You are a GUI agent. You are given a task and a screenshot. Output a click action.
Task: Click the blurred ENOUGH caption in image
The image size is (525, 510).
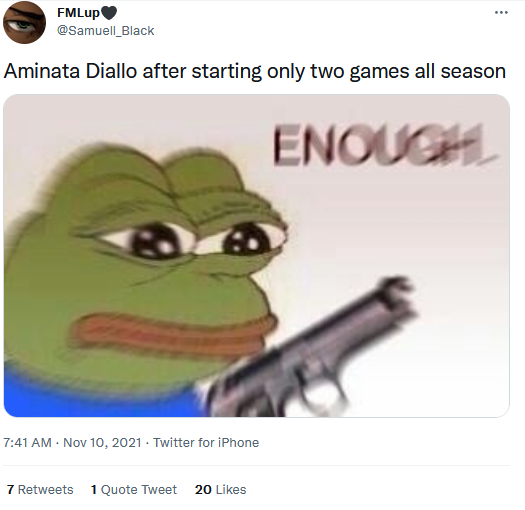point(385,145)
